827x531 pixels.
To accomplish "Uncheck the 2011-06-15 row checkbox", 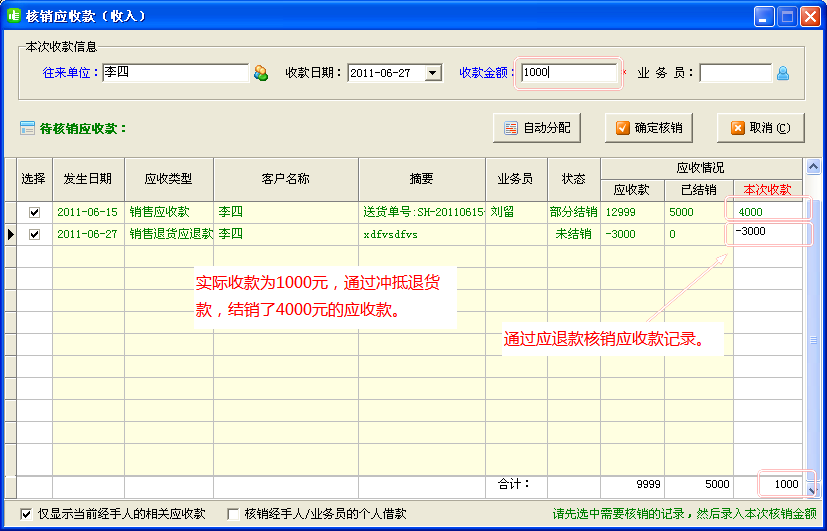I will 35,212.
